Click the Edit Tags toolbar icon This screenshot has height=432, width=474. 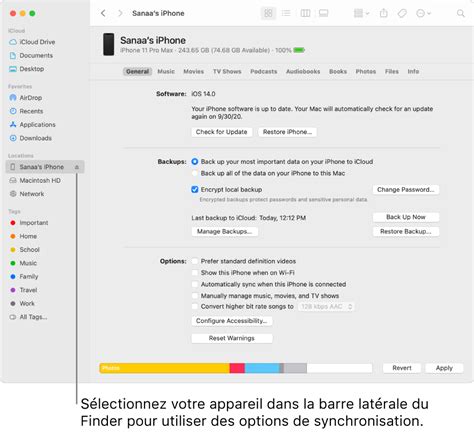click(x=402, y=13)
